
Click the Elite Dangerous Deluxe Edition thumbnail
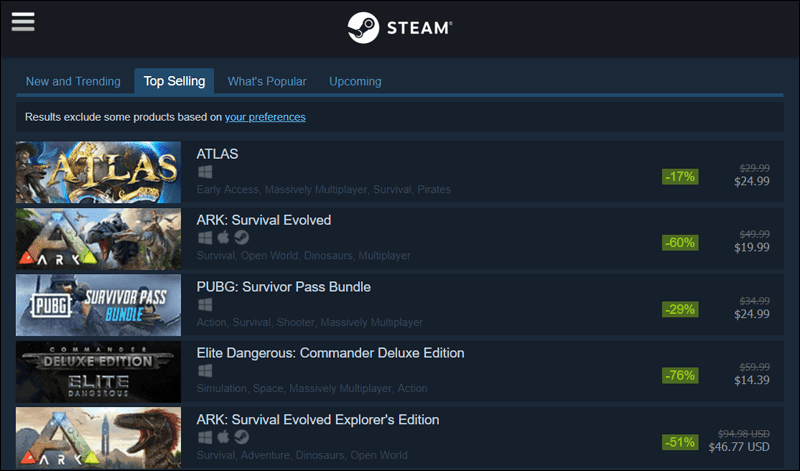[x=98, y=371]
